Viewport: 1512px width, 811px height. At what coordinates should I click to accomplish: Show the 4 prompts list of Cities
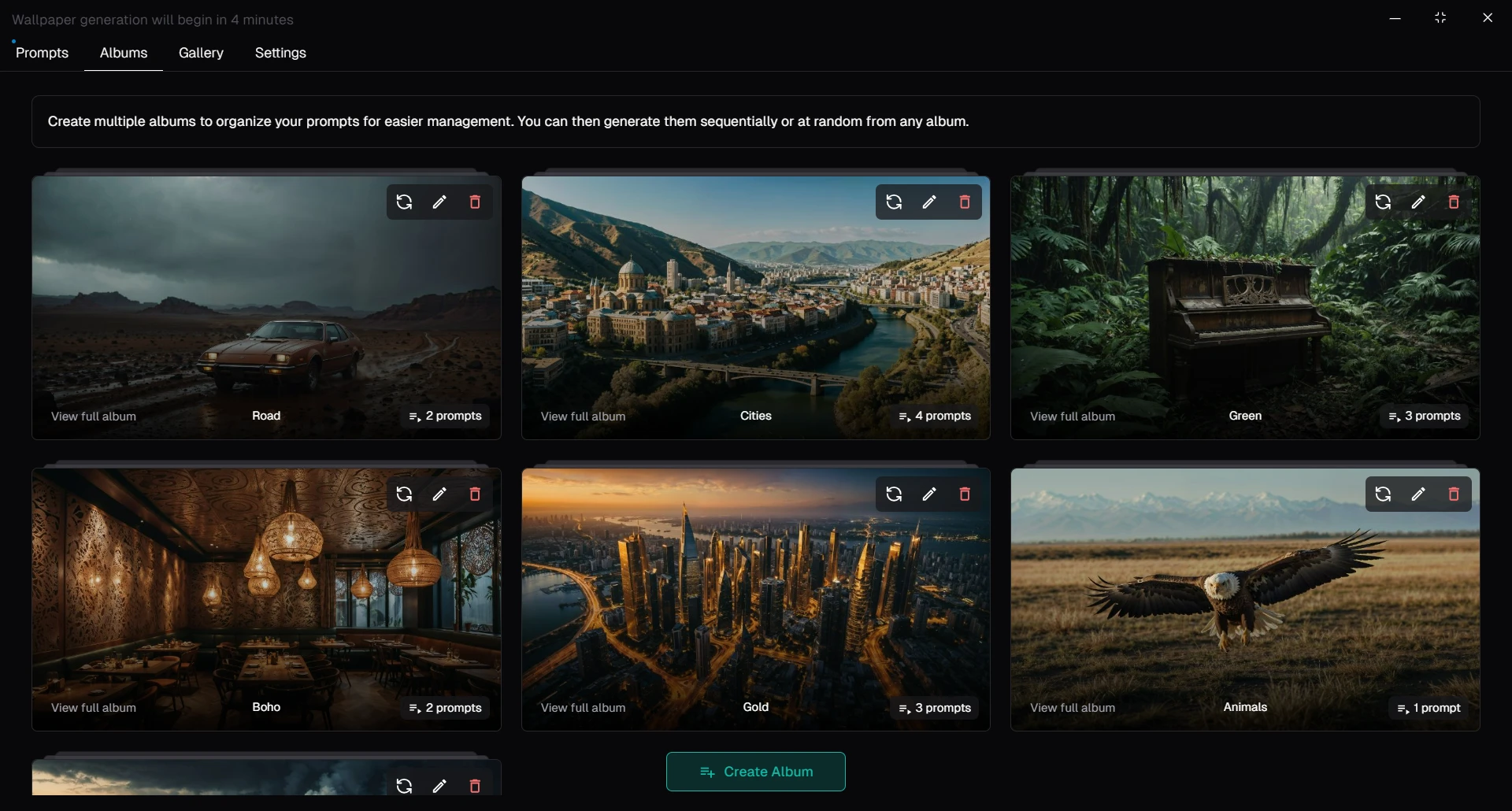[935, 416]
